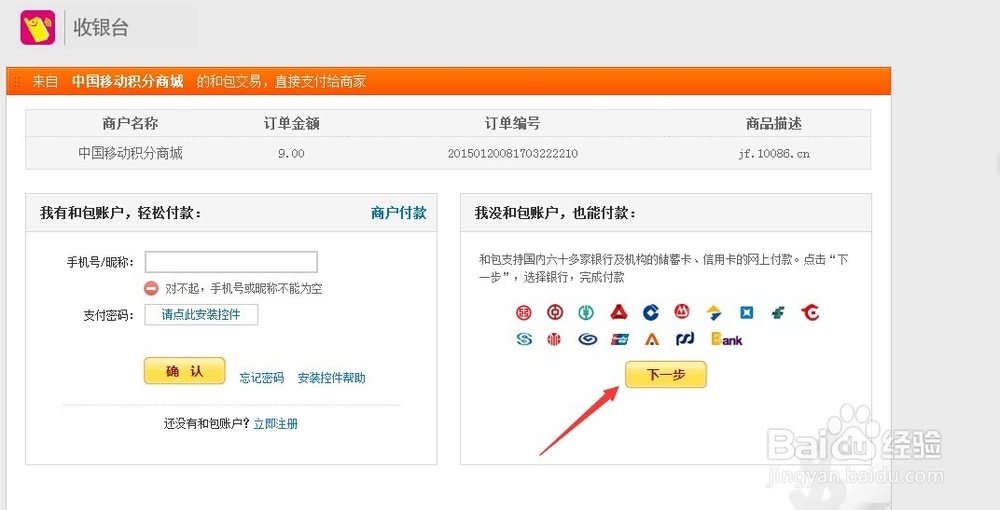
Task: Click the 订单编号 column header
Action: coord(512,124)
